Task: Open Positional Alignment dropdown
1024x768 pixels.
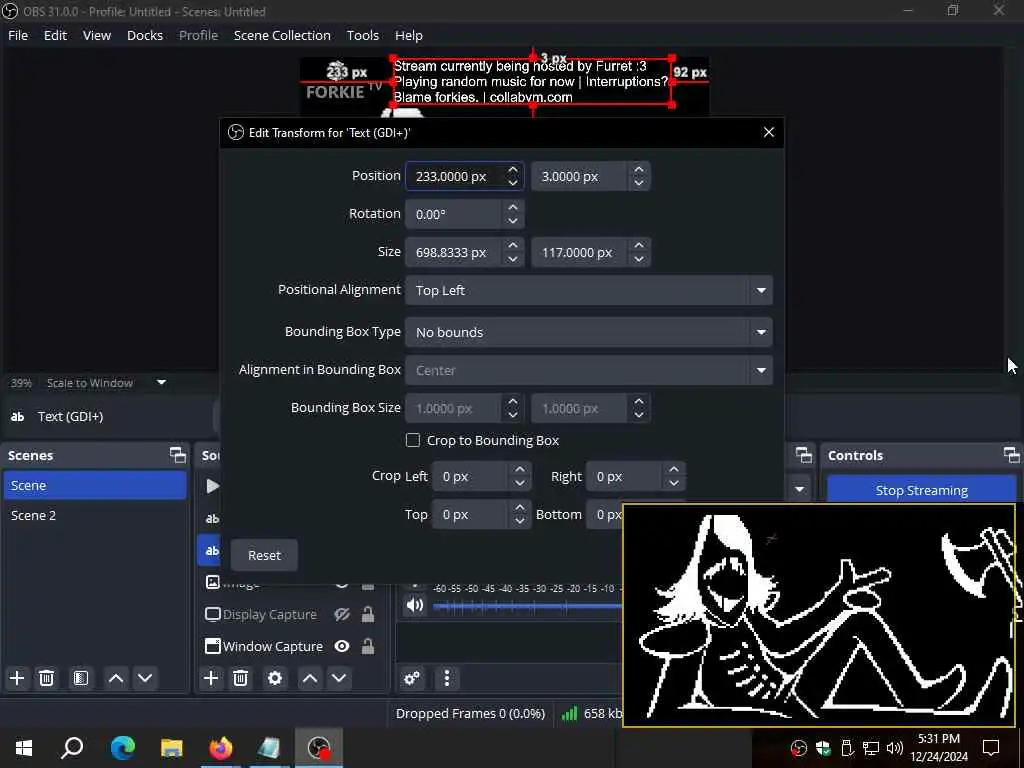Action: 588,290
